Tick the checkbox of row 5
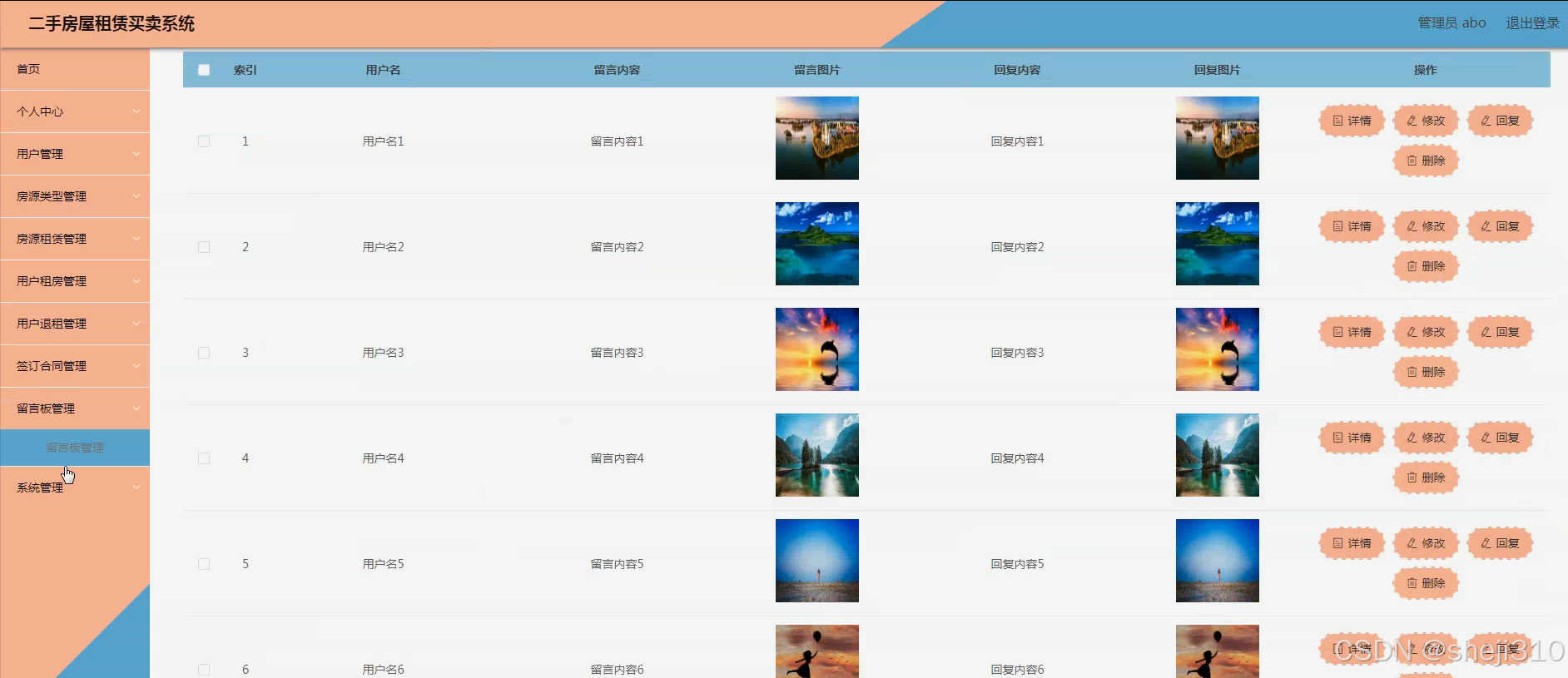Screen dimensions: 1568x678 point(204,564)
